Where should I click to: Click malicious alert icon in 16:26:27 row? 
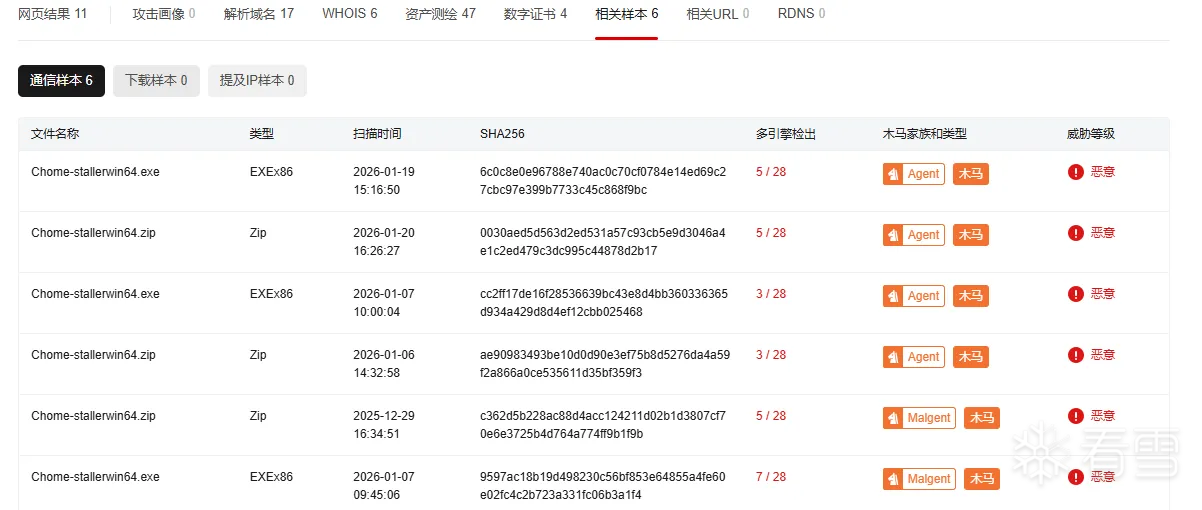[1076, 233]
